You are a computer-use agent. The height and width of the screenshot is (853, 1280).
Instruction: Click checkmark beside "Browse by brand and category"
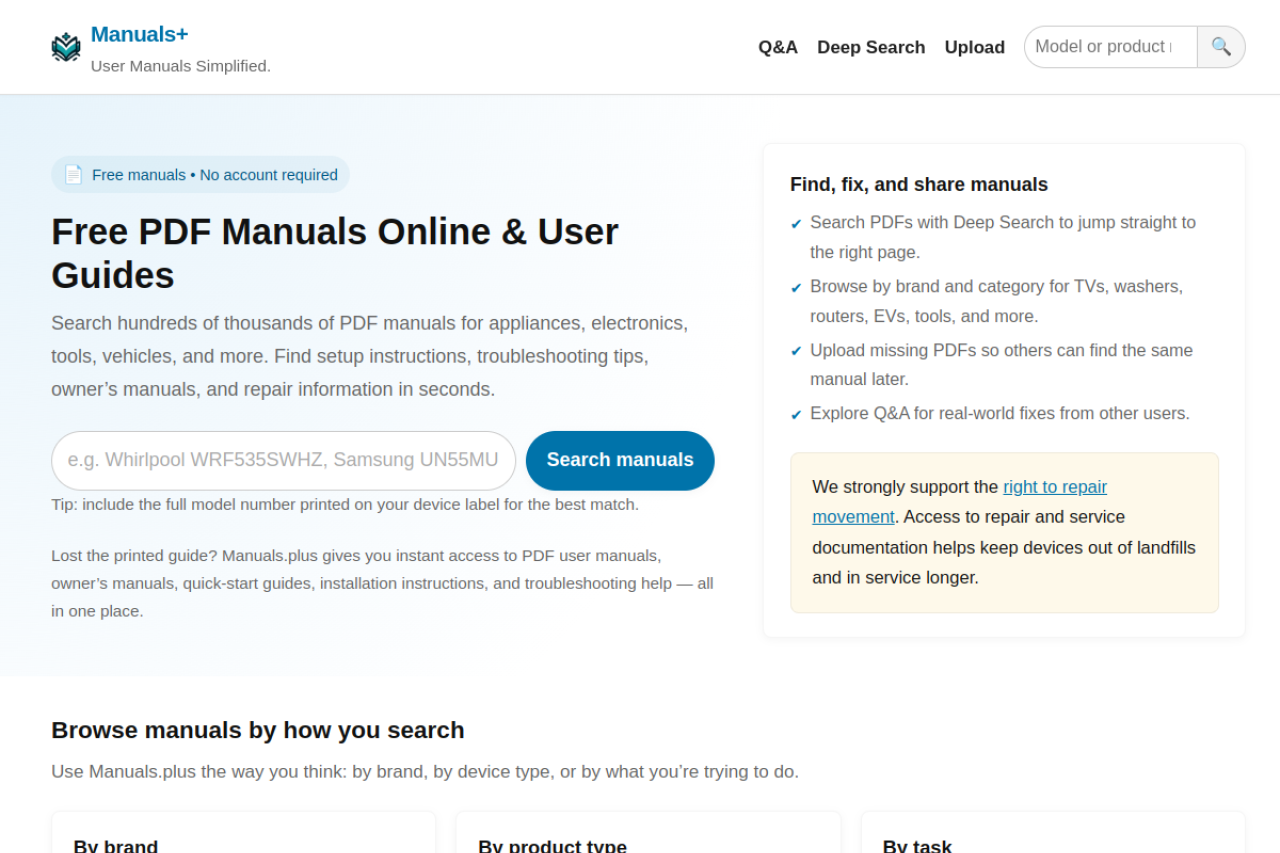coord(796,288)
